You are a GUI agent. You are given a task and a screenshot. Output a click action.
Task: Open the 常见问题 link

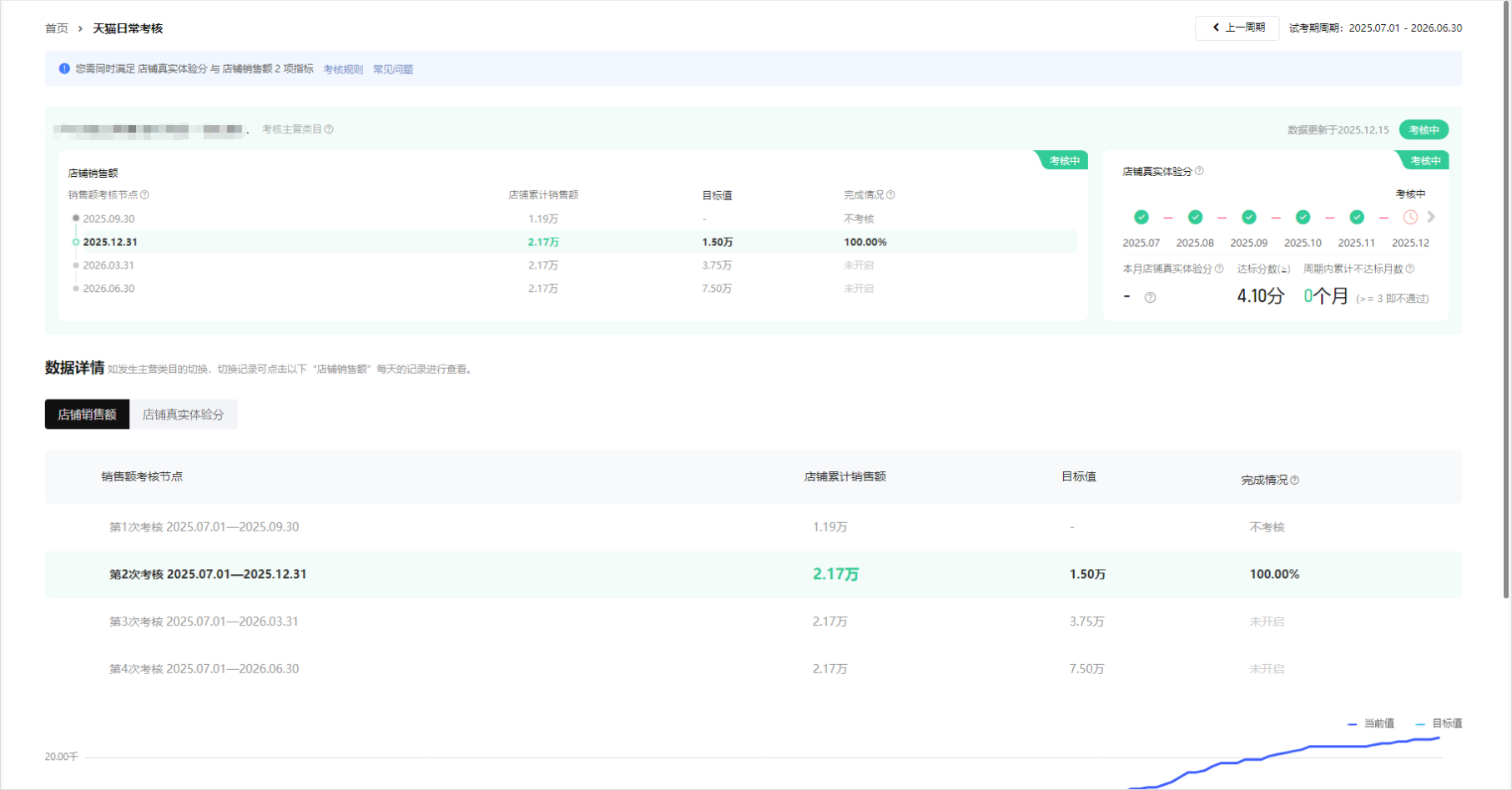pyautogui.click(x=393, y=69)
